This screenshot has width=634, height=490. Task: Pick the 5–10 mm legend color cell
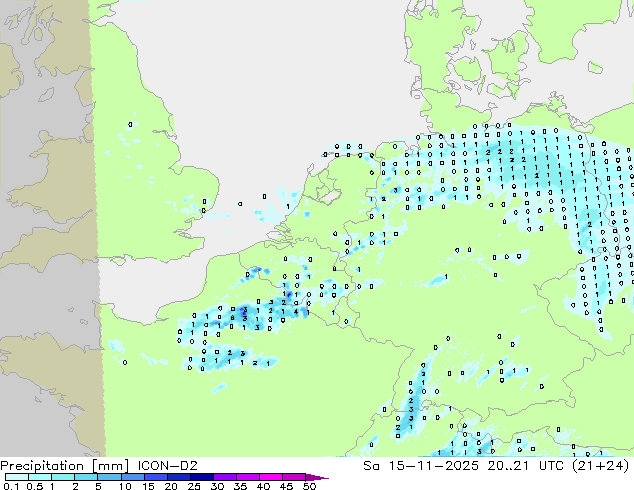pos(109,477)
